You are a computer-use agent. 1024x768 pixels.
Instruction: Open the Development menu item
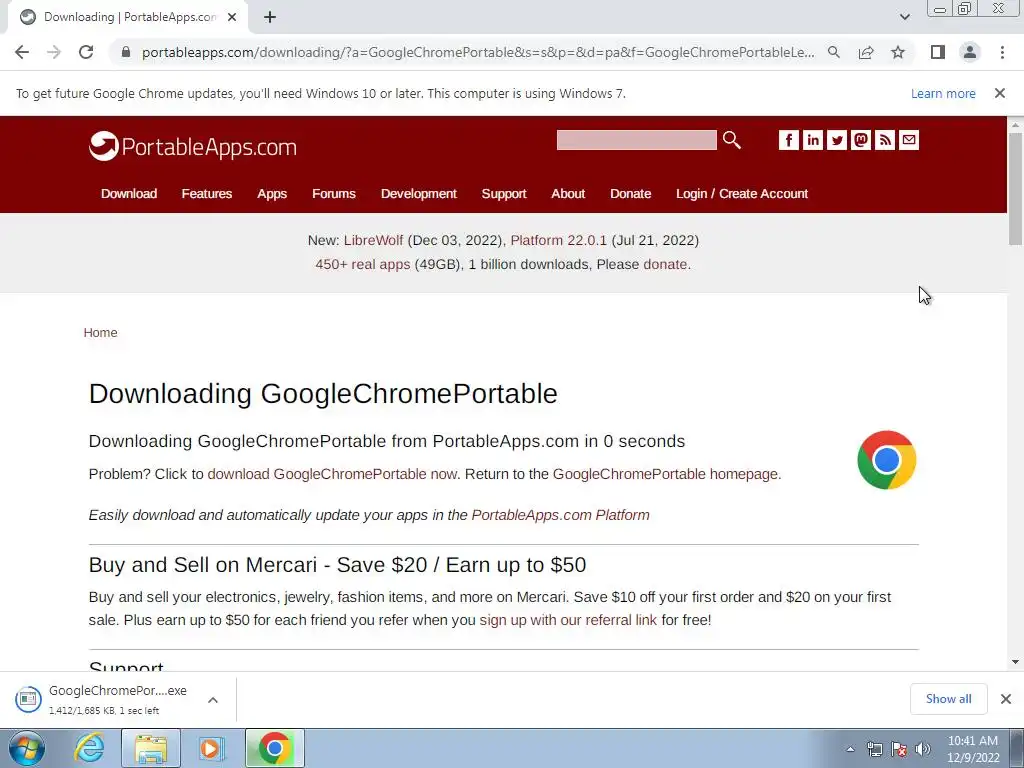point(419,193)
